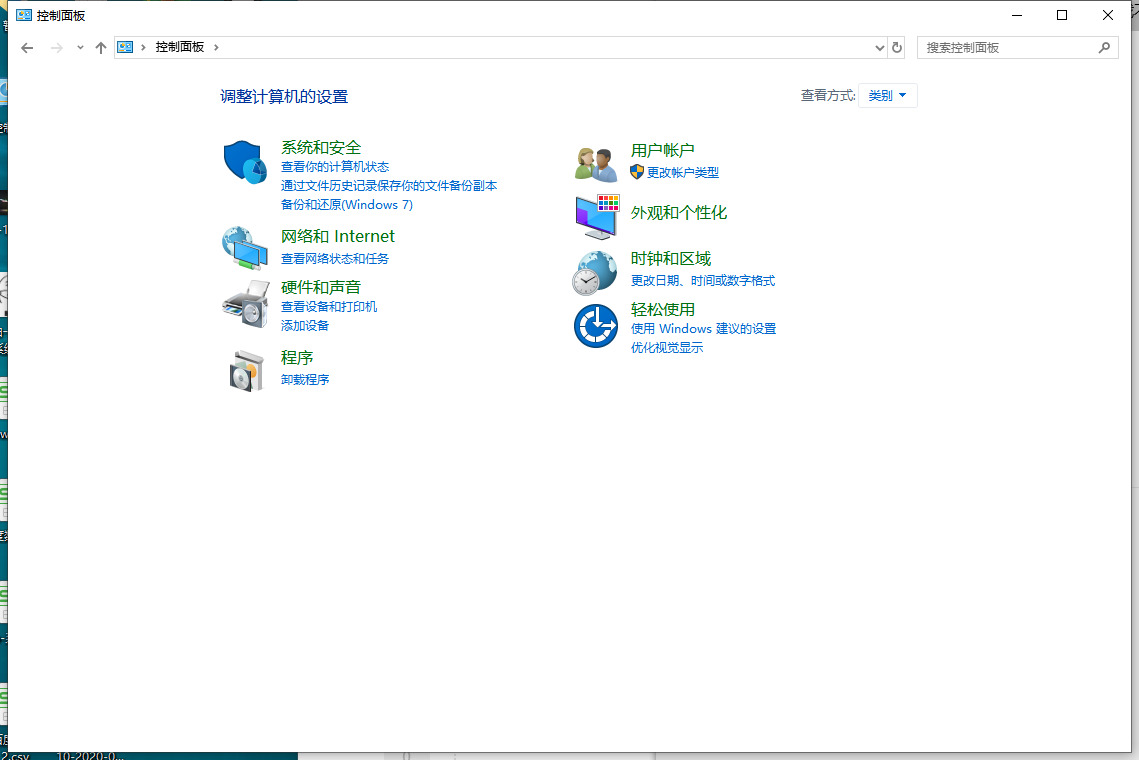This screenshot has height=760, width=1139.
Task: Click 卸载程序 link
Action: tap(305, 379)
